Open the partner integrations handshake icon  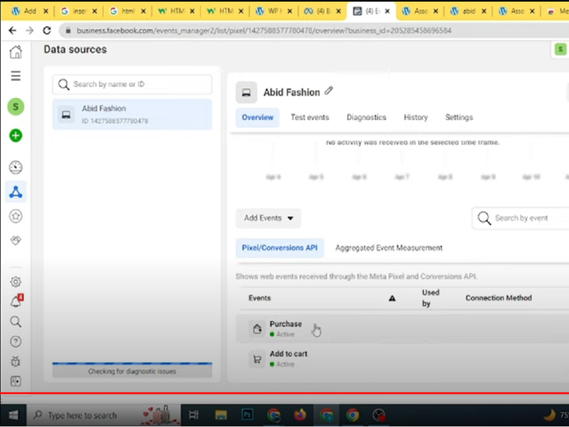point(16,240)
